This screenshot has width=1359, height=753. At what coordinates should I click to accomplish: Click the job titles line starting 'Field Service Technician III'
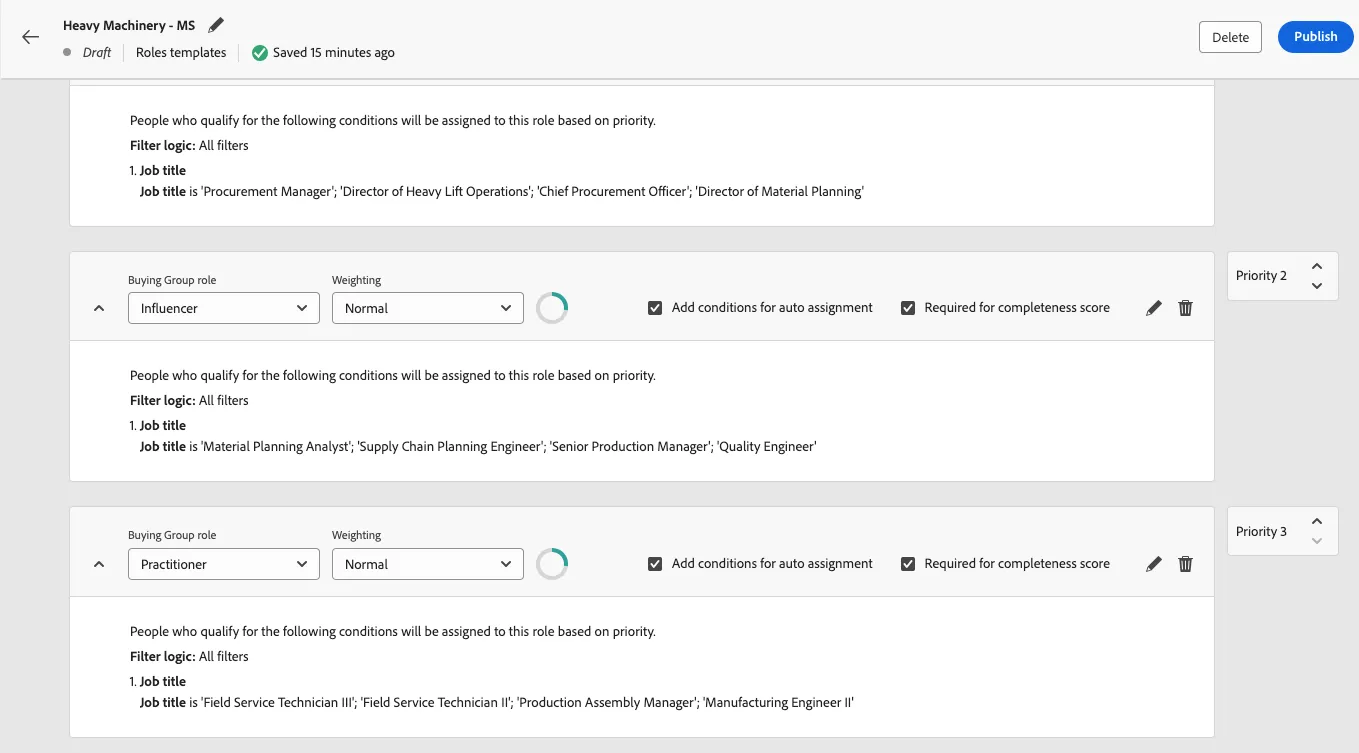tap(497, 703)
